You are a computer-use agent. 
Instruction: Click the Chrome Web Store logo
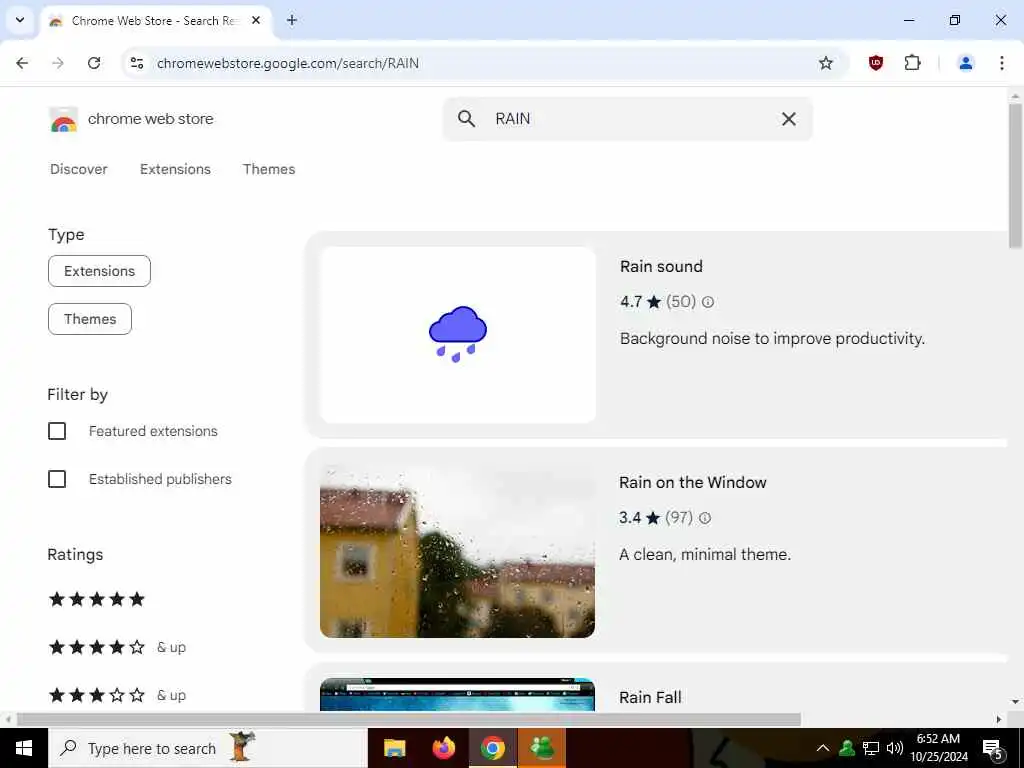pos(63,120)
